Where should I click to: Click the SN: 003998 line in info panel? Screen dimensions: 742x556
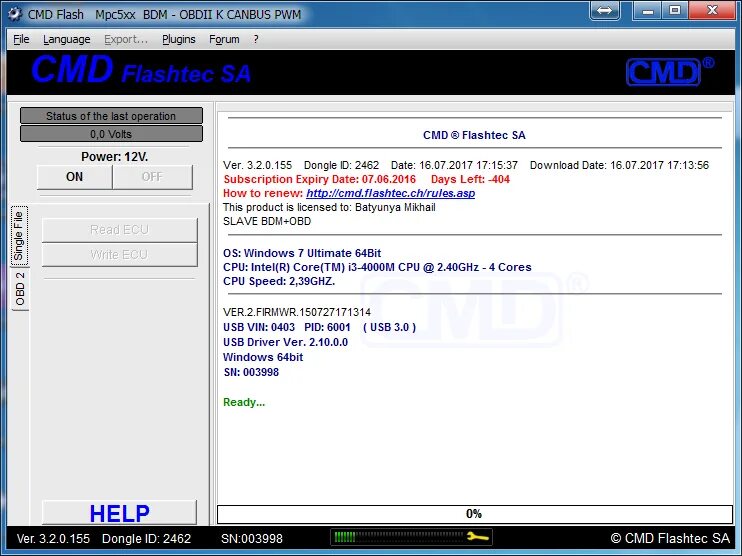[251, 372]
